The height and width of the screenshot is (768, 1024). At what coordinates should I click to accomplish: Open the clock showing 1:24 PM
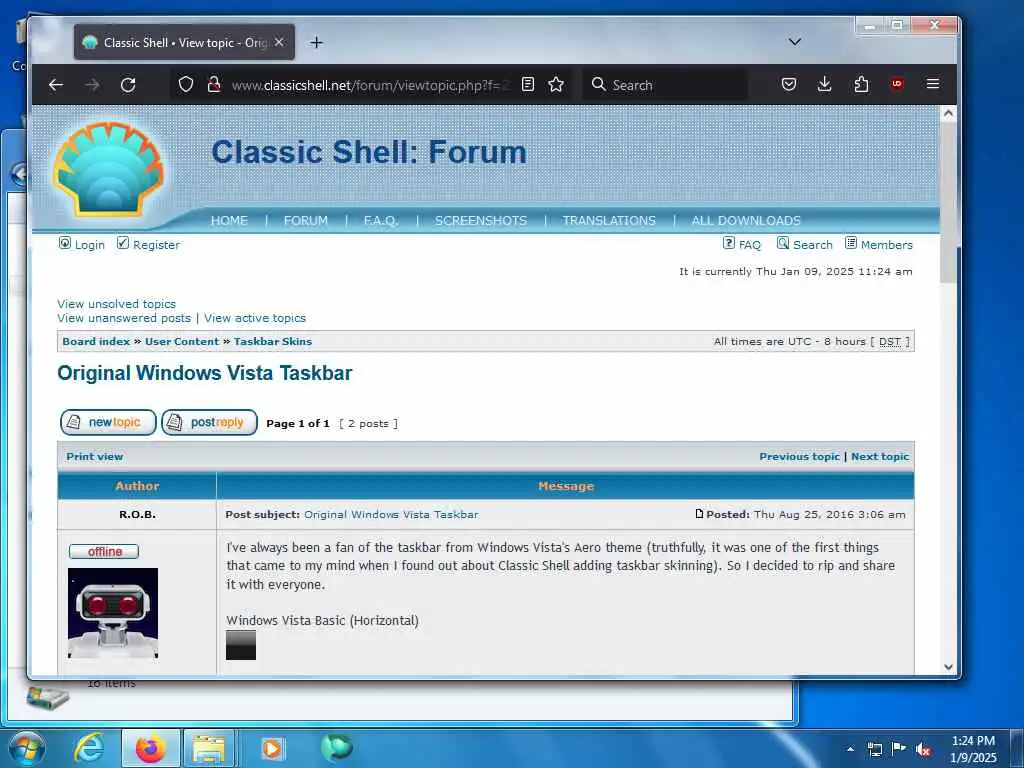tap(973, 749)
